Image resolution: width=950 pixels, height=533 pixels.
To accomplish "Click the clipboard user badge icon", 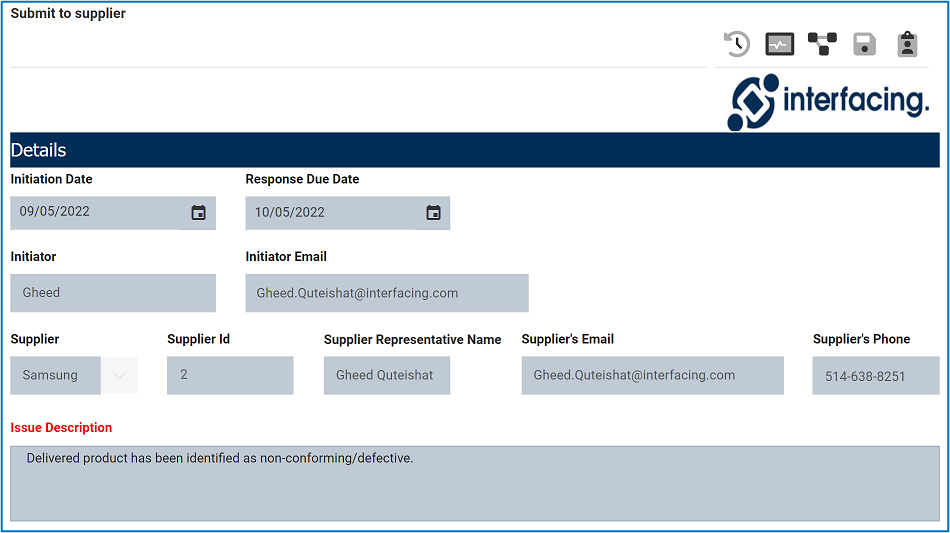I will coord(907,44).
